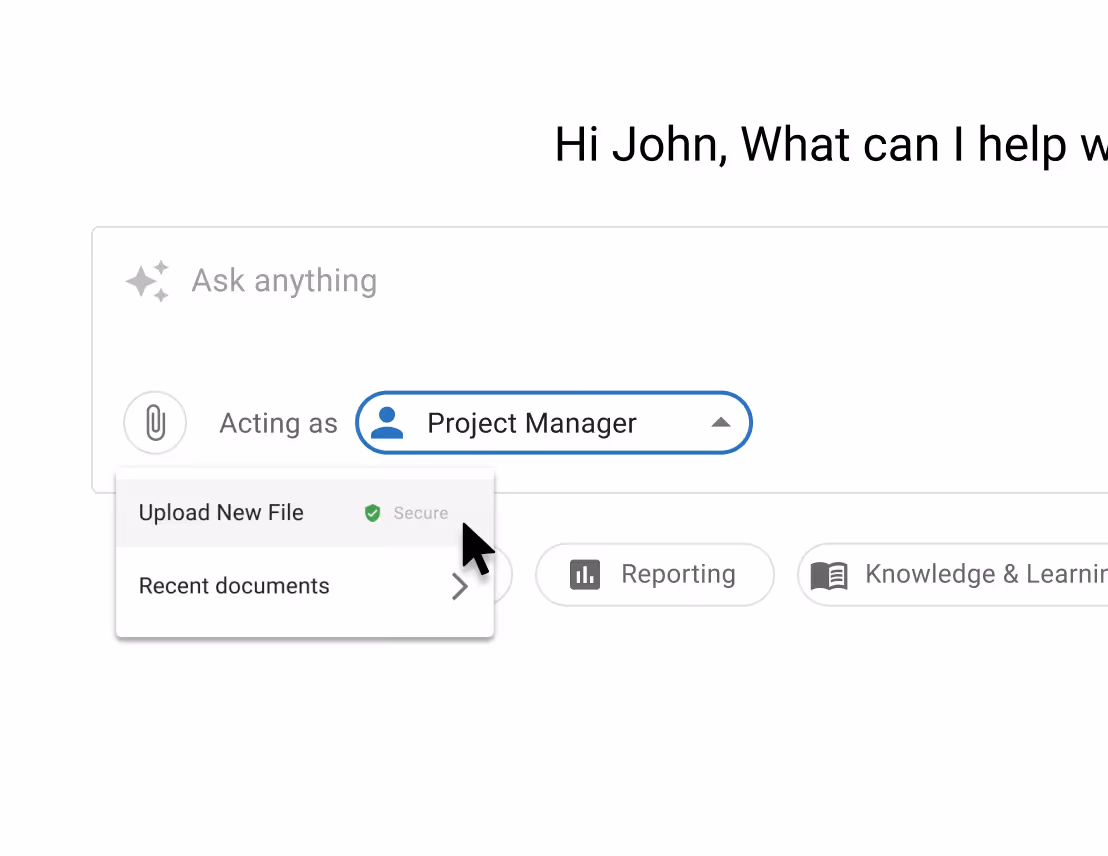Click the green Secure shield icon
The image size is (1108, 856).
[x=372, y=512]
